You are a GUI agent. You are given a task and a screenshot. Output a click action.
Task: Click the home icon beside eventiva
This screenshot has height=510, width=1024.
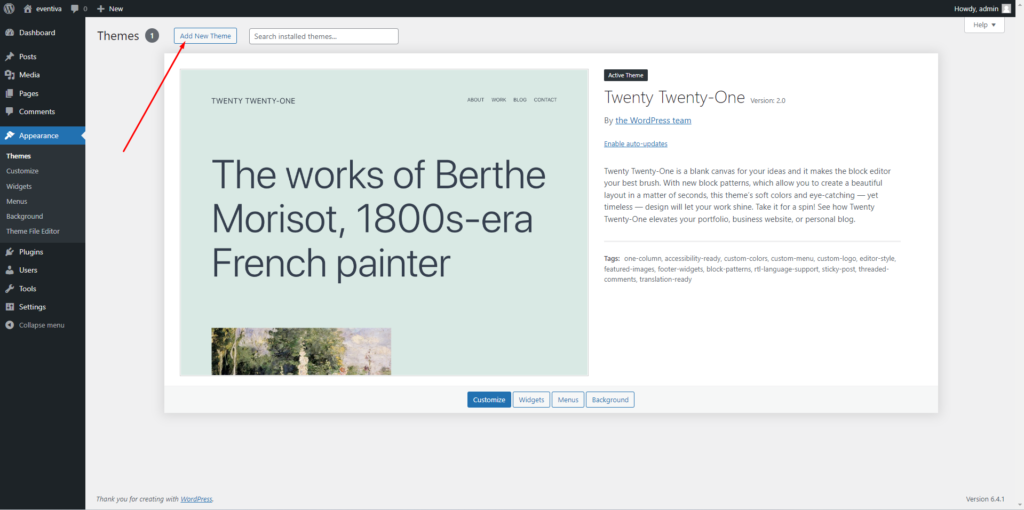pos(27,8)
